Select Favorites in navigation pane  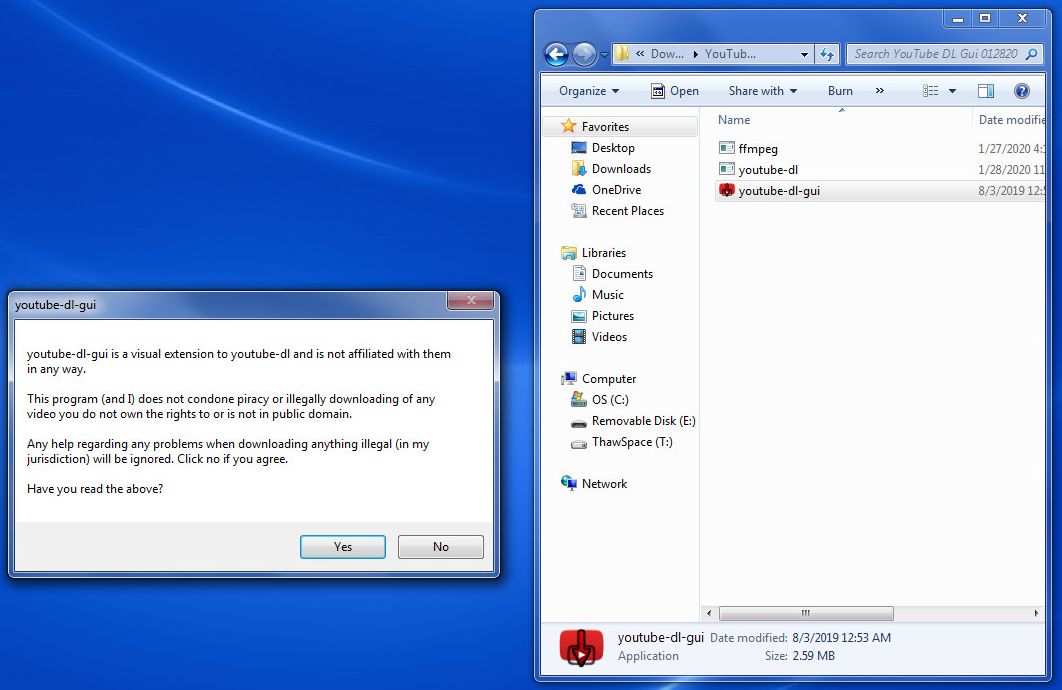[605, 127]
